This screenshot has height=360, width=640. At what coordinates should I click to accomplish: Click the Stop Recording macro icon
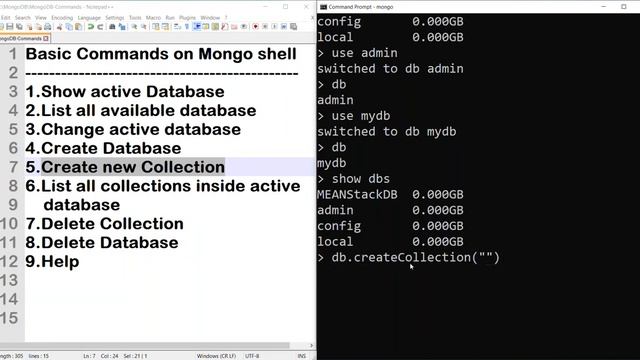[x=264, y=27]
